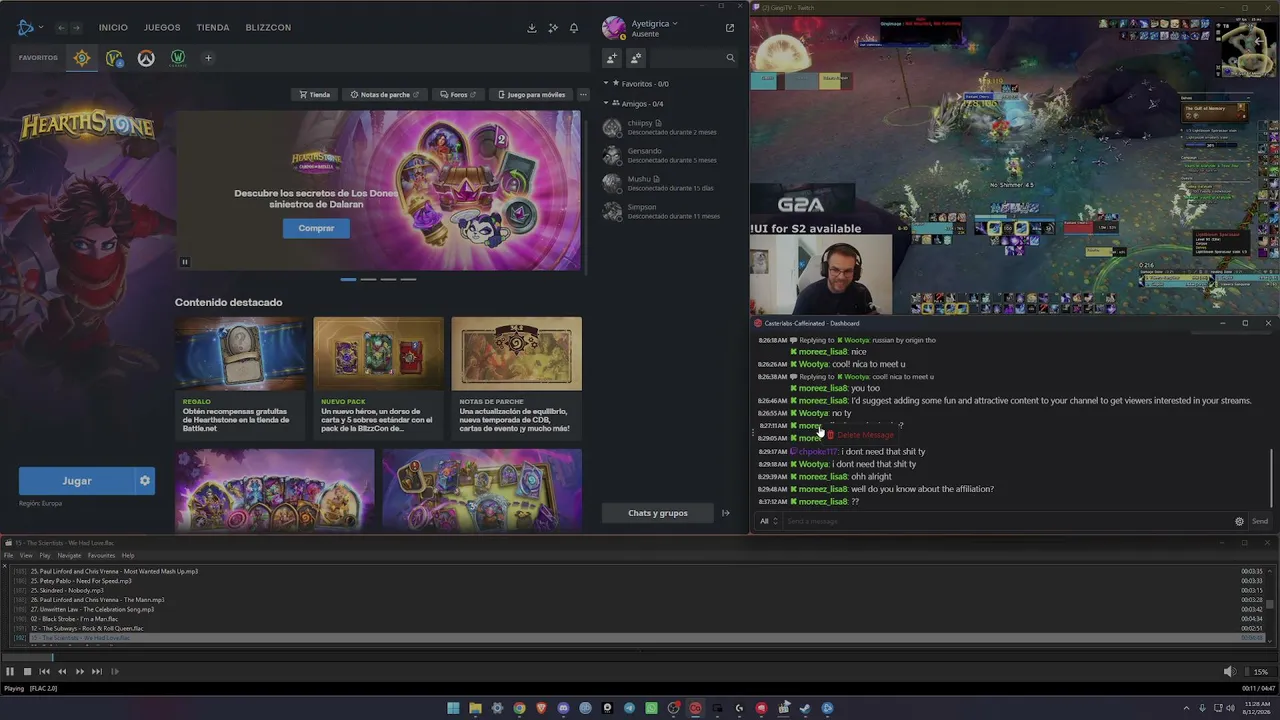Image resolution: width=1280 pixels, height=720 pixels.
Task: Open the REGALO featured card thumbnail
Action: pyautogui.click(x=240, y=354)
